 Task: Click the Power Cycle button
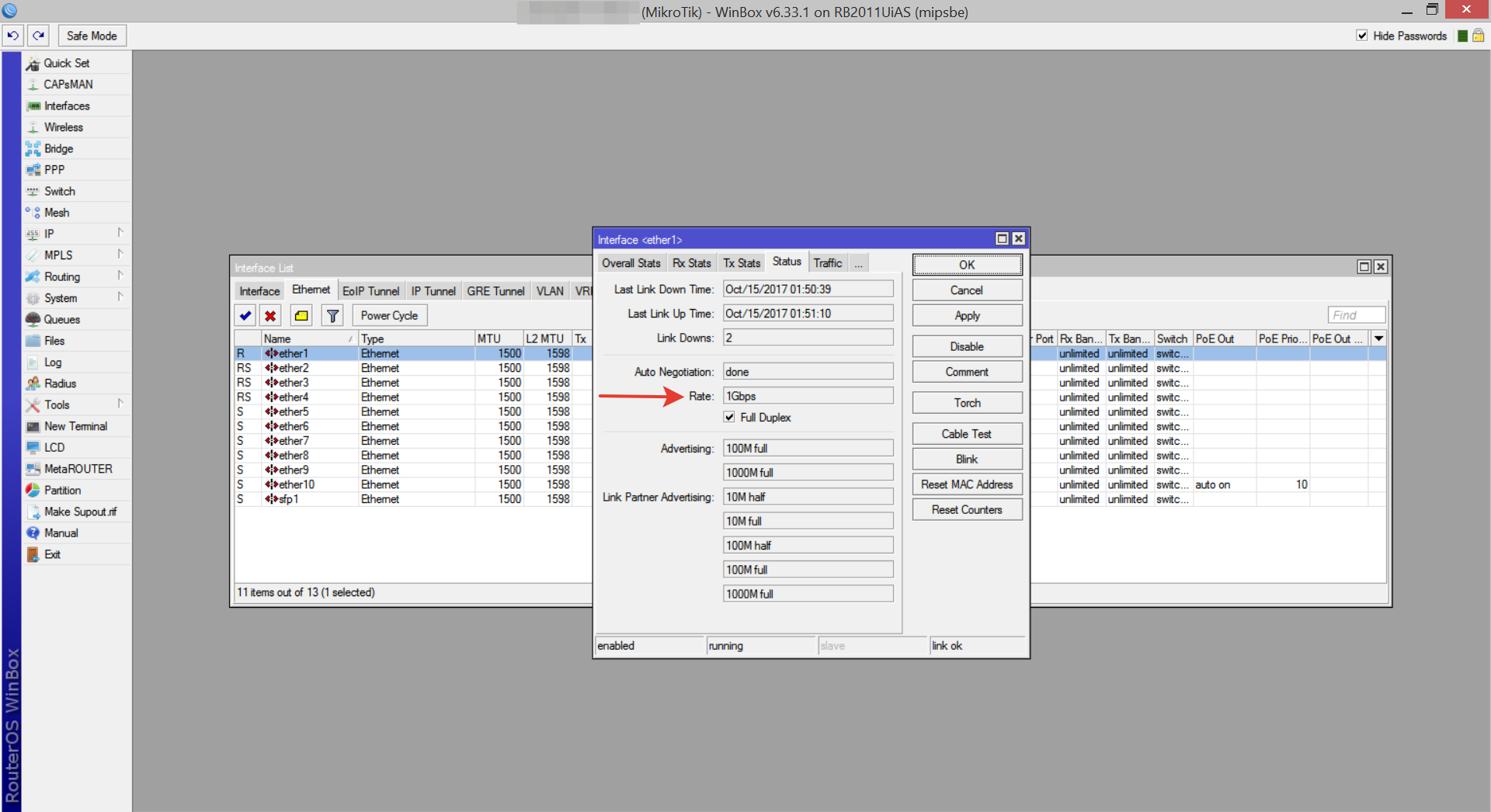pos(389,315)
